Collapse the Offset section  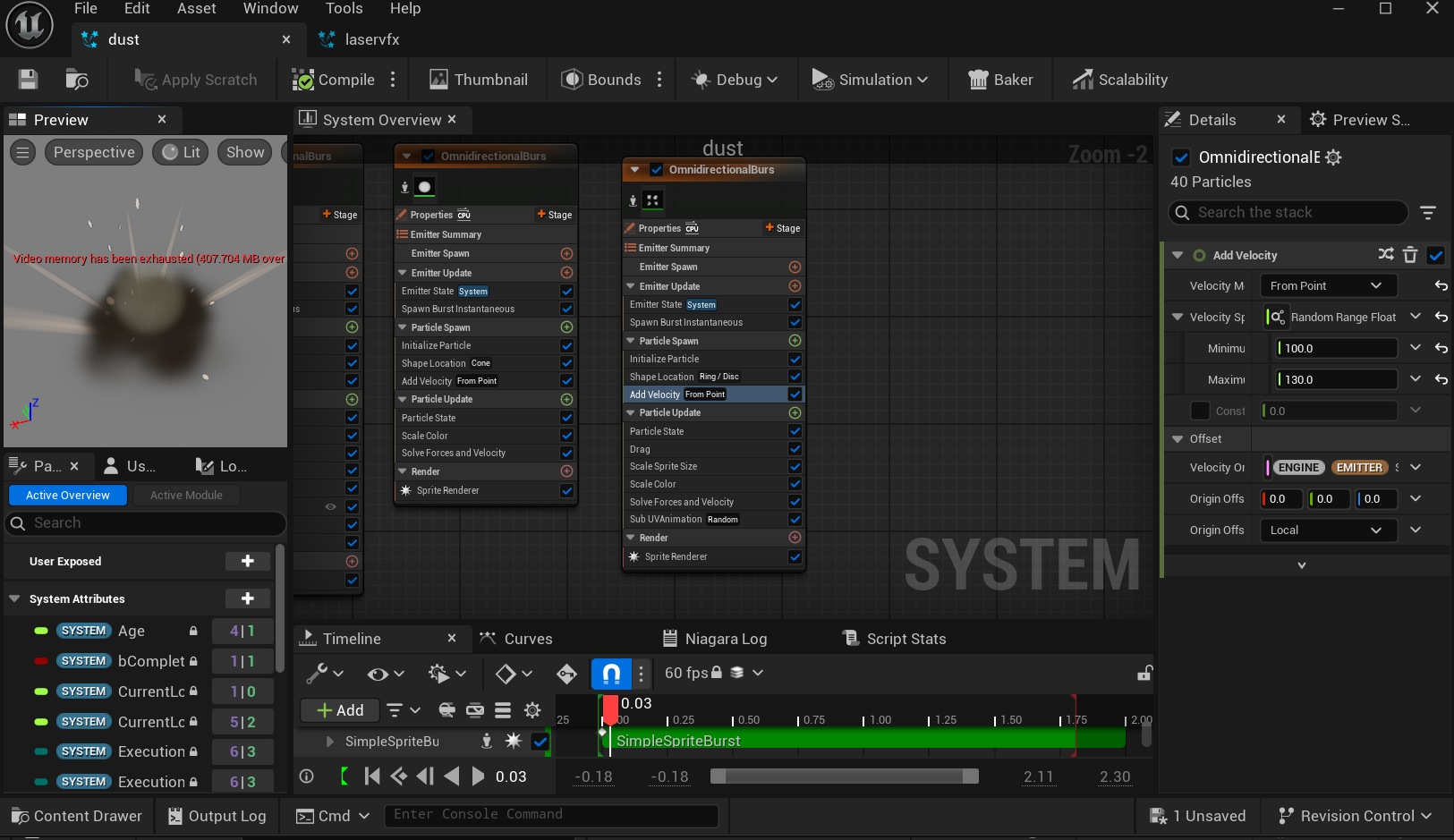pos(1178,438)
